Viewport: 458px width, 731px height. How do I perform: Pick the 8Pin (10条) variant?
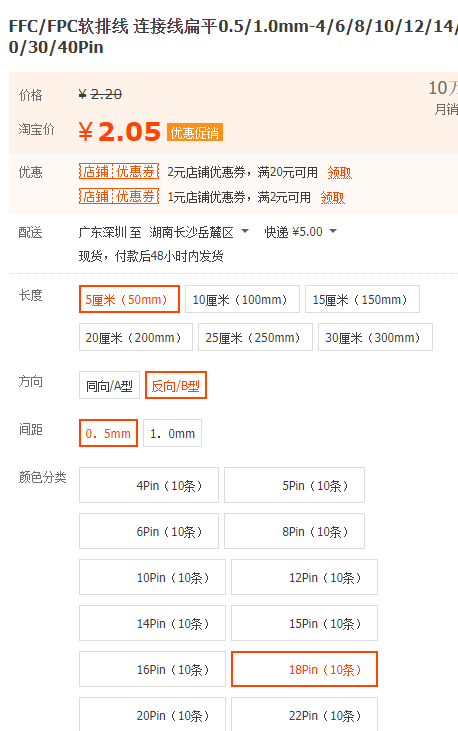tap(294, 531)
